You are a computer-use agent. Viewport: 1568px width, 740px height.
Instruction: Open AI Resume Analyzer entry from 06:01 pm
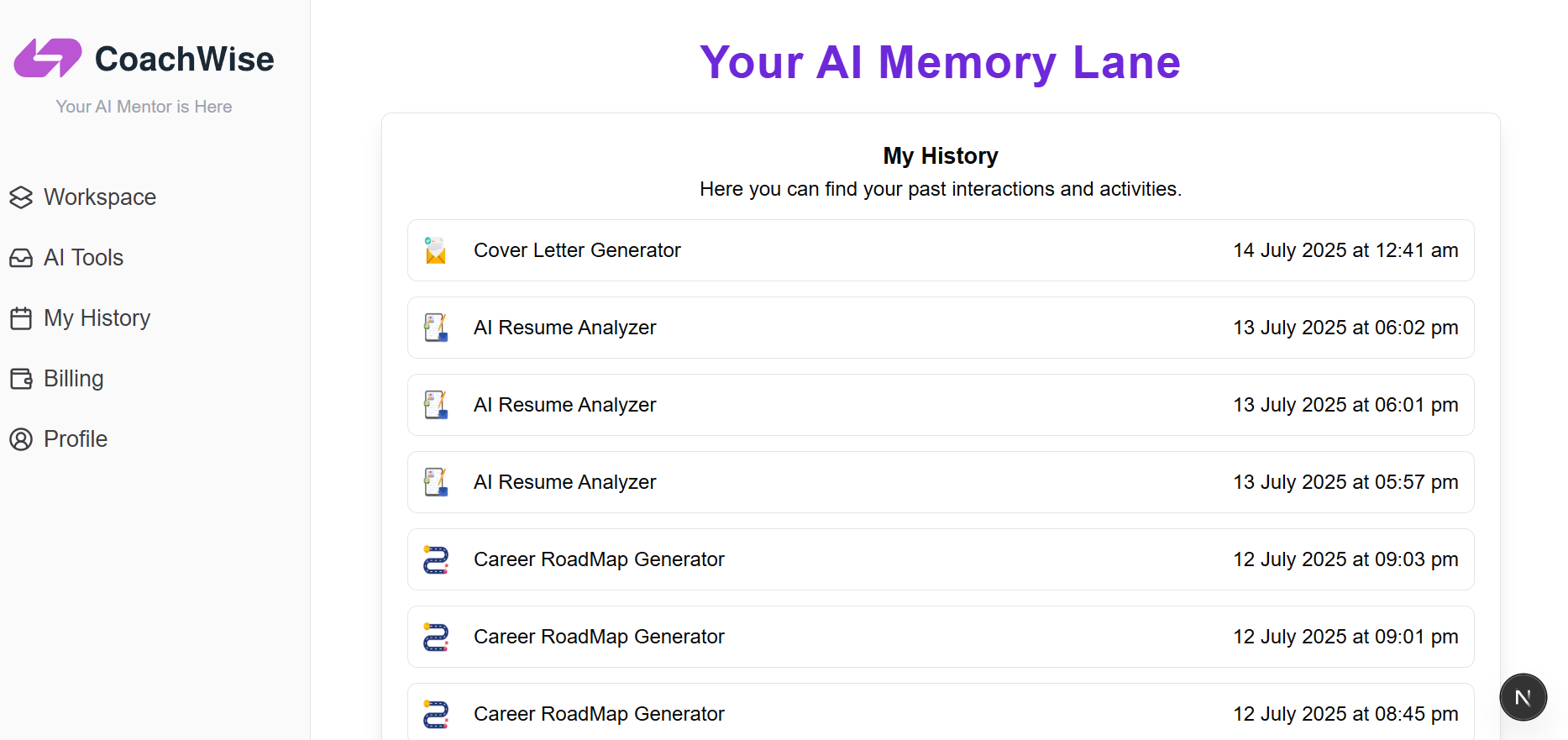point(940,405)
